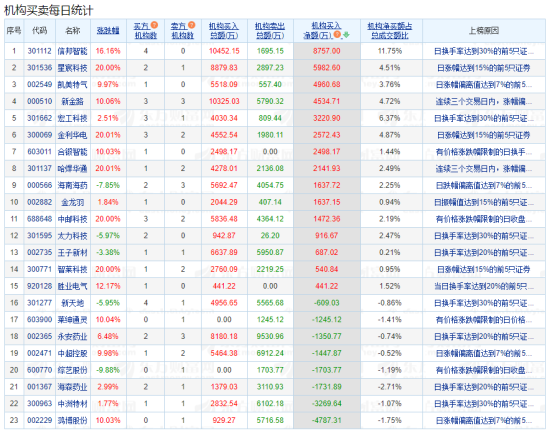Viewport: 550px width, 436px height.
Task: Open 海南海药 stock name link
Action: coord(73,185)
